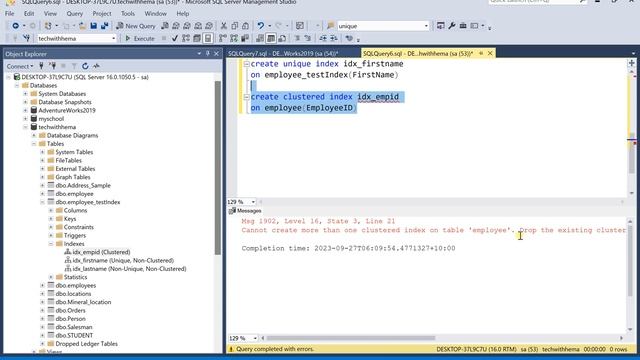Click the New Query toolbar button
640x360 pixels.
click(x=136, y=26)
